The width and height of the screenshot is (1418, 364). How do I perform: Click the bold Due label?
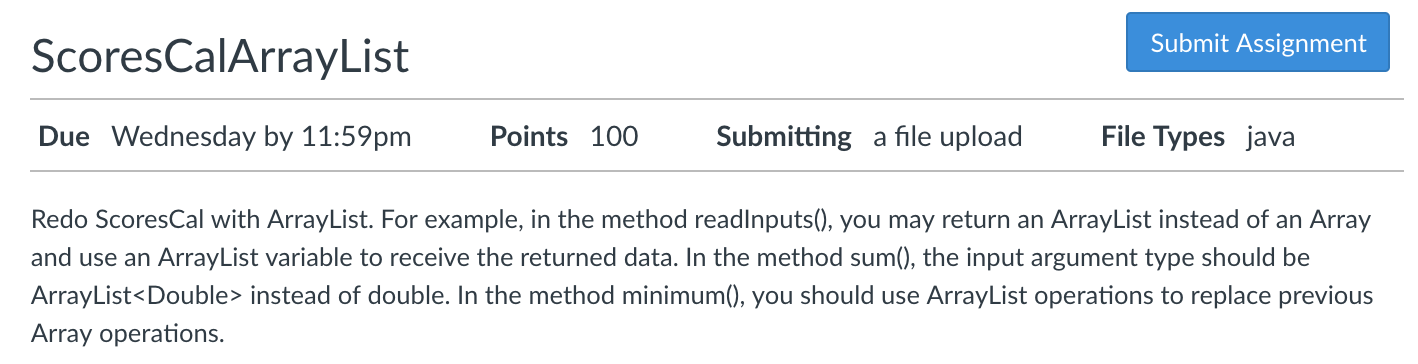pyautogui.click(x=64, y=137)
